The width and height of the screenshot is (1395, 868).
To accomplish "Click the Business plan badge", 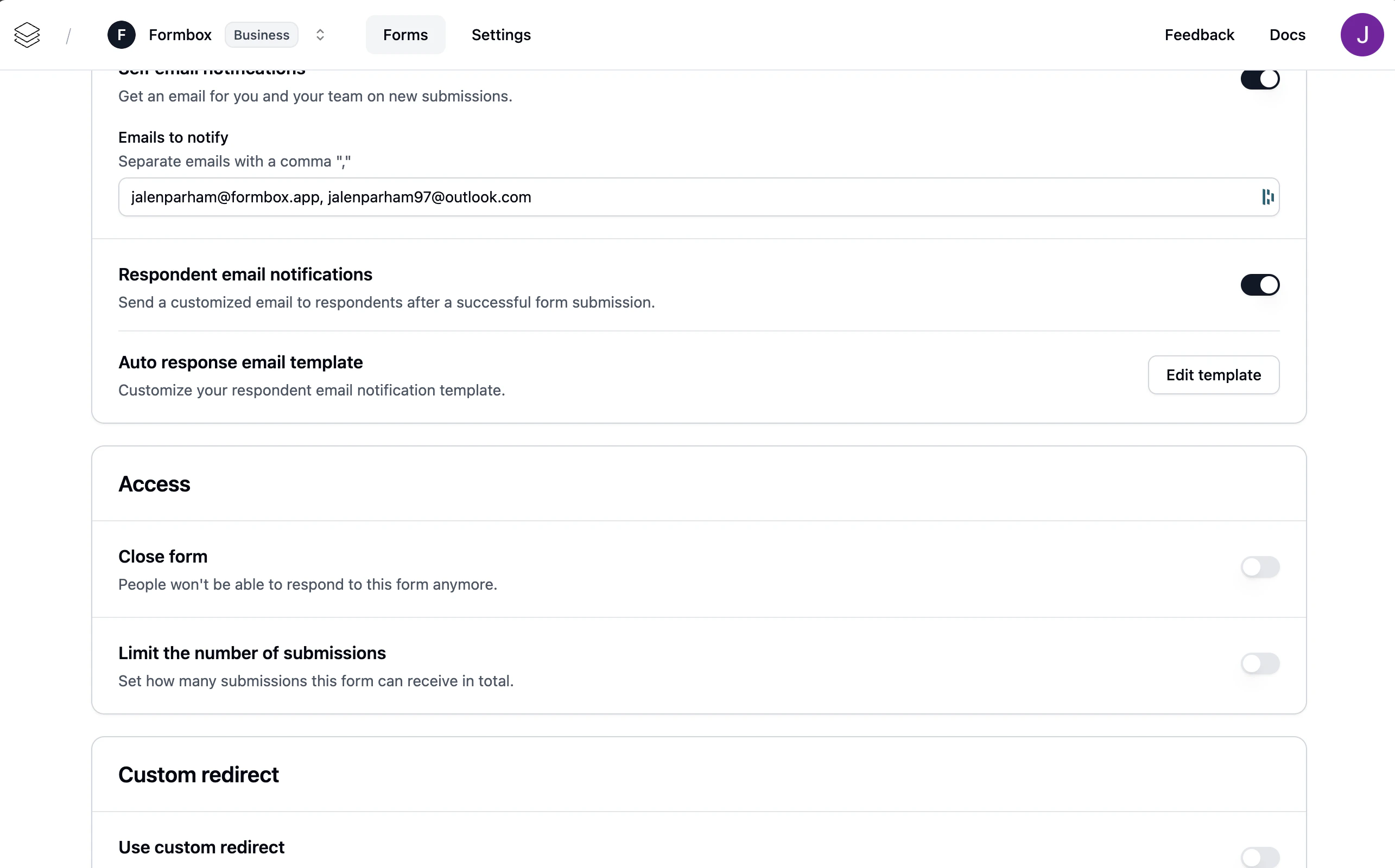I will point(261,35).
